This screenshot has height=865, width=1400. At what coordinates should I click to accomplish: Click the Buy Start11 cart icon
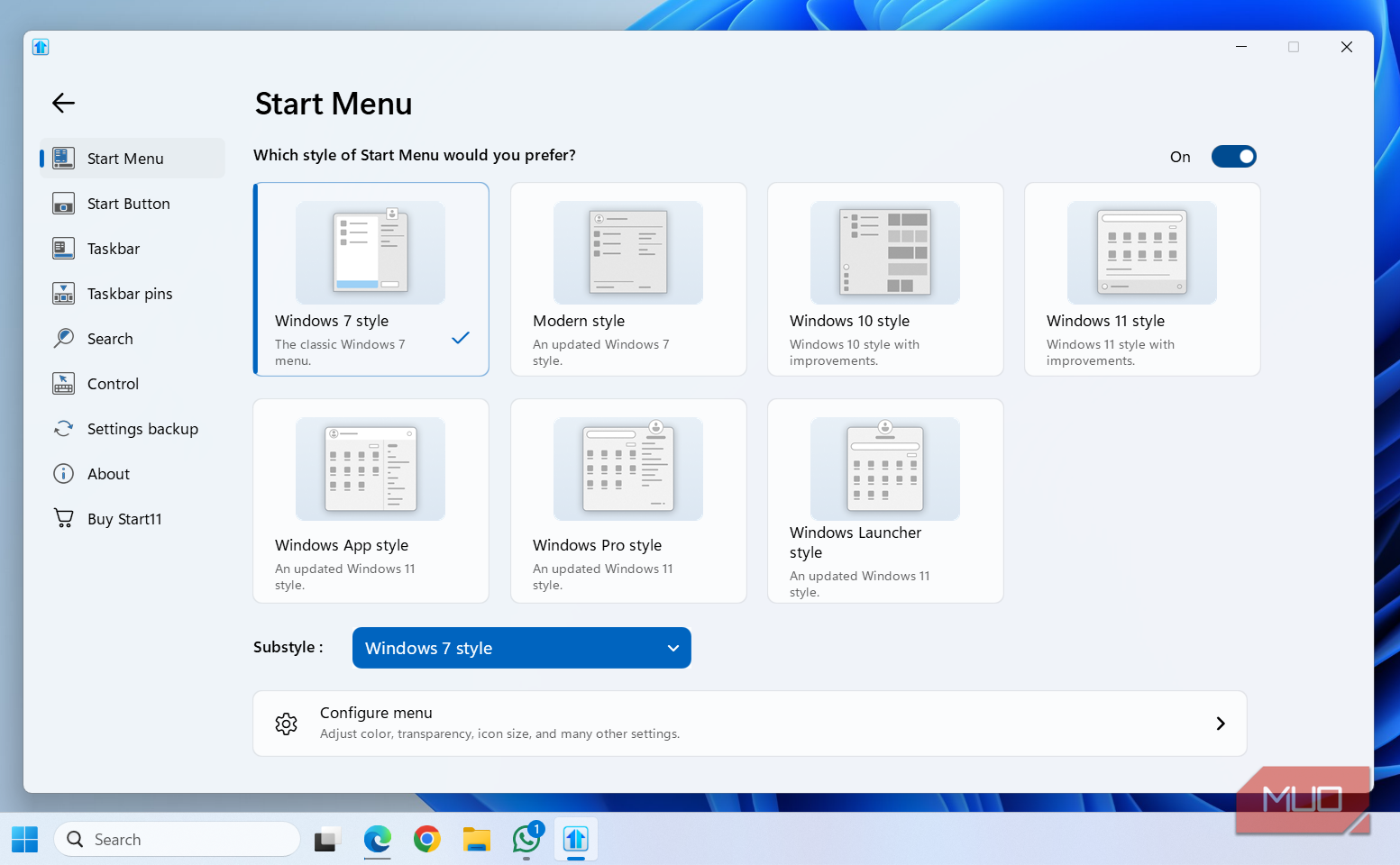(x=63, y=518)
